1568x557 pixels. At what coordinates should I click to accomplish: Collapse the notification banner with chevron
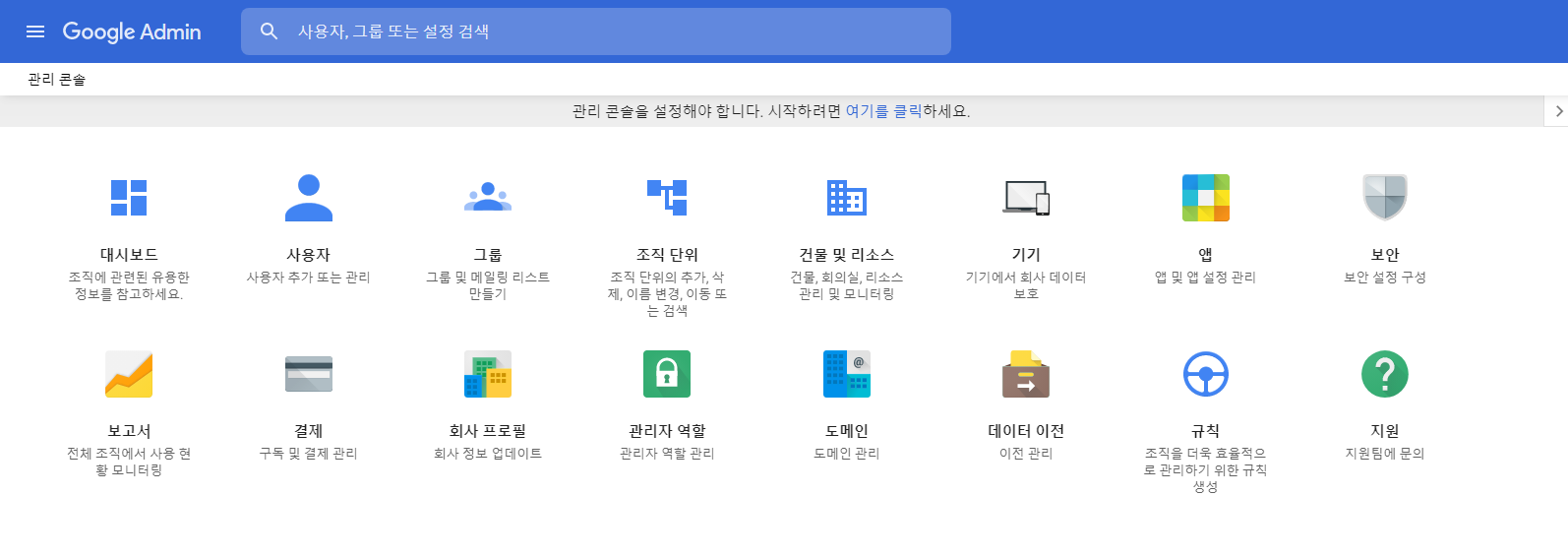click(1557, 111)
